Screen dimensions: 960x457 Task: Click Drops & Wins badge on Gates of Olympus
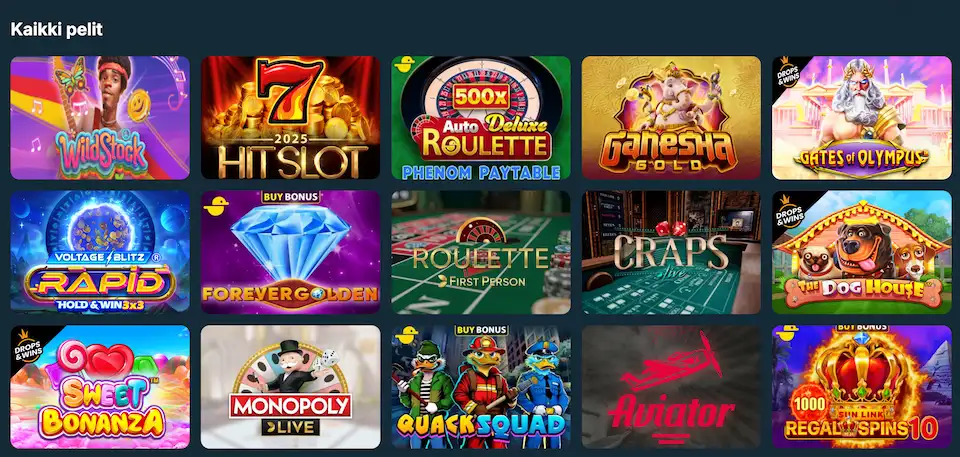[x=790, y=74]
